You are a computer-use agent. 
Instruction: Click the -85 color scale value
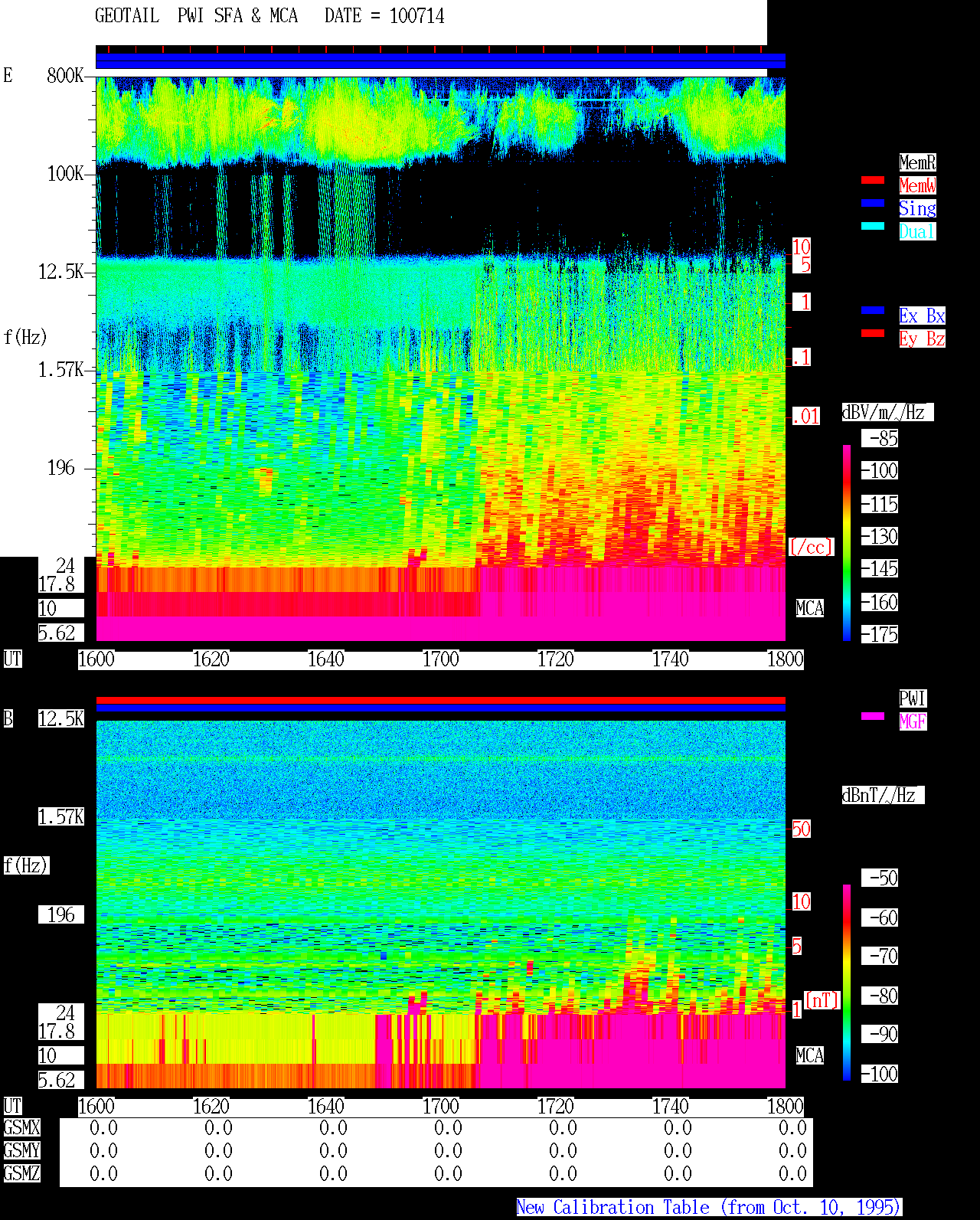pos(880,439)
